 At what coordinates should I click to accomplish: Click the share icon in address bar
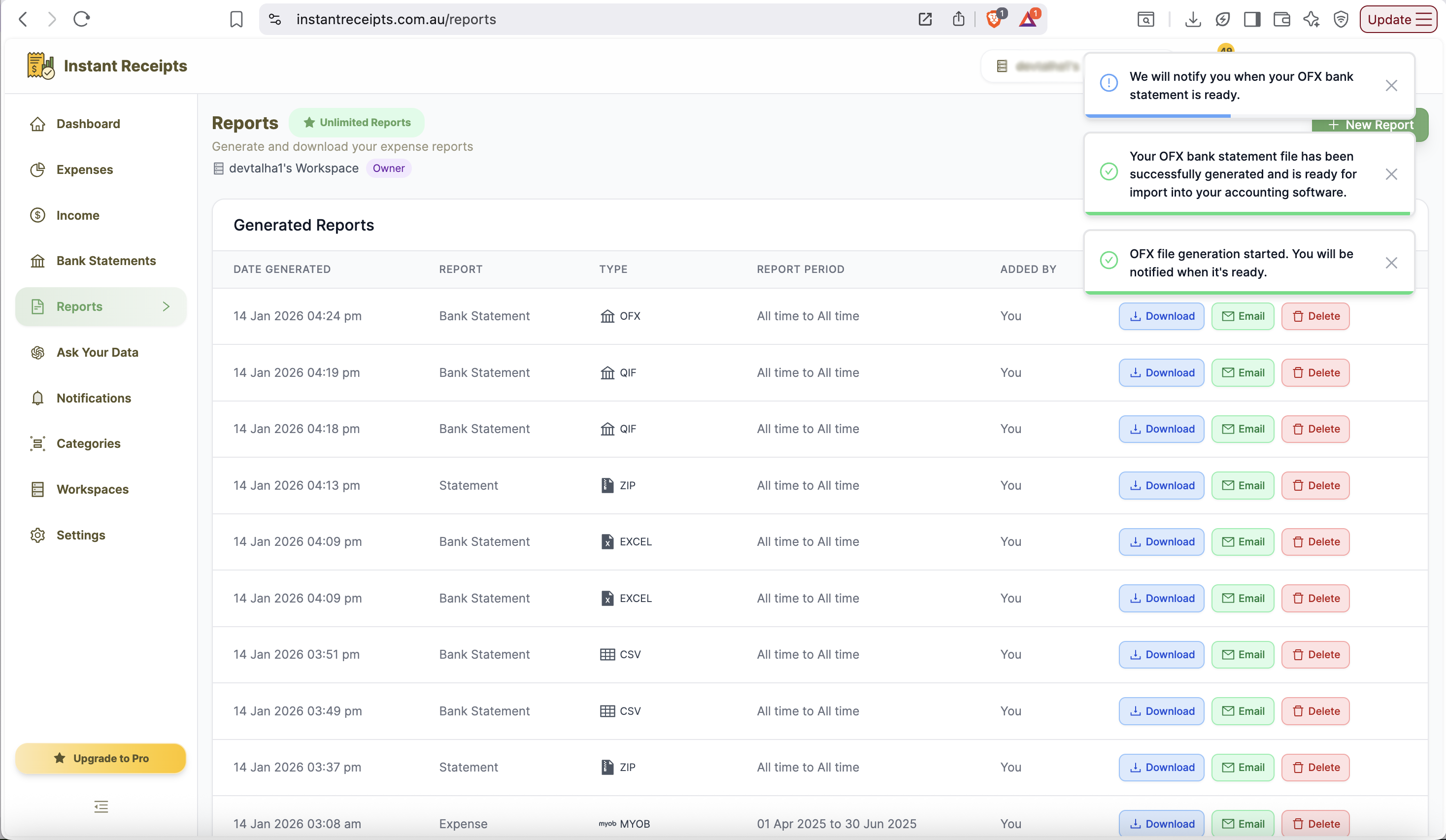pyautogui.click(x=958, y=19)
